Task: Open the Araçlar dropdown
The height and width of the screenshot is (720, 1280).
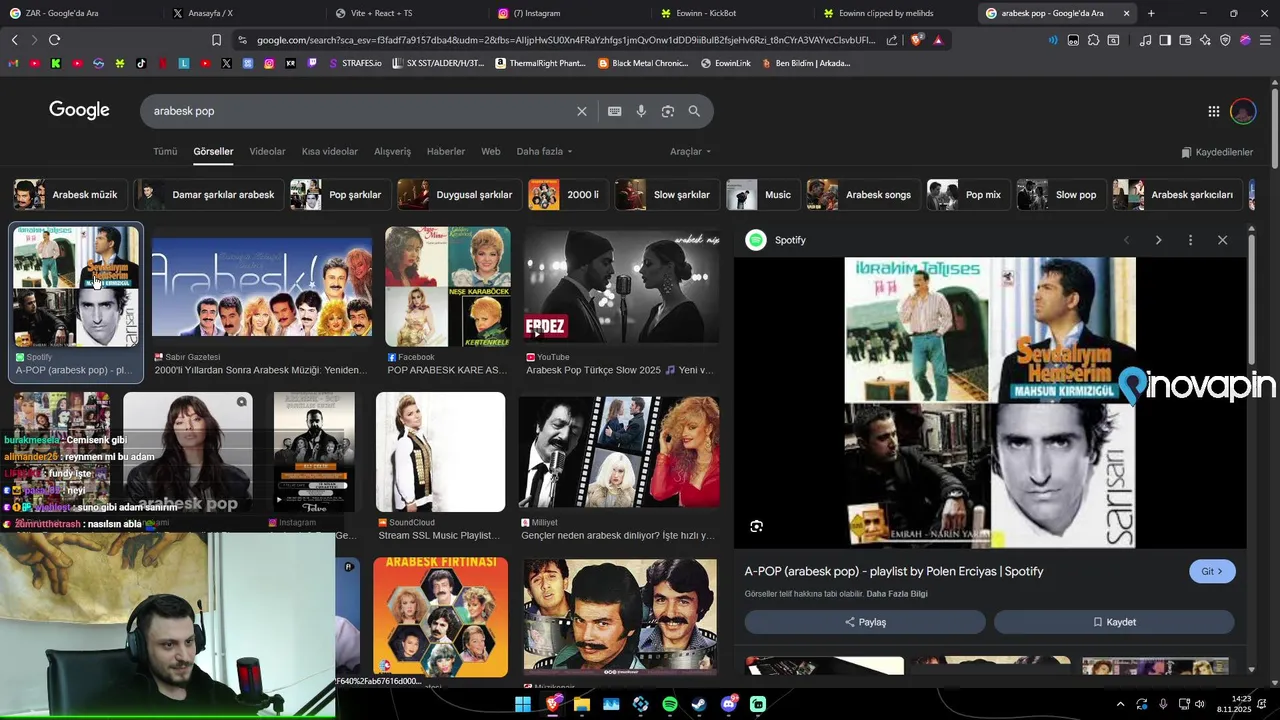Action: (690, 152)
